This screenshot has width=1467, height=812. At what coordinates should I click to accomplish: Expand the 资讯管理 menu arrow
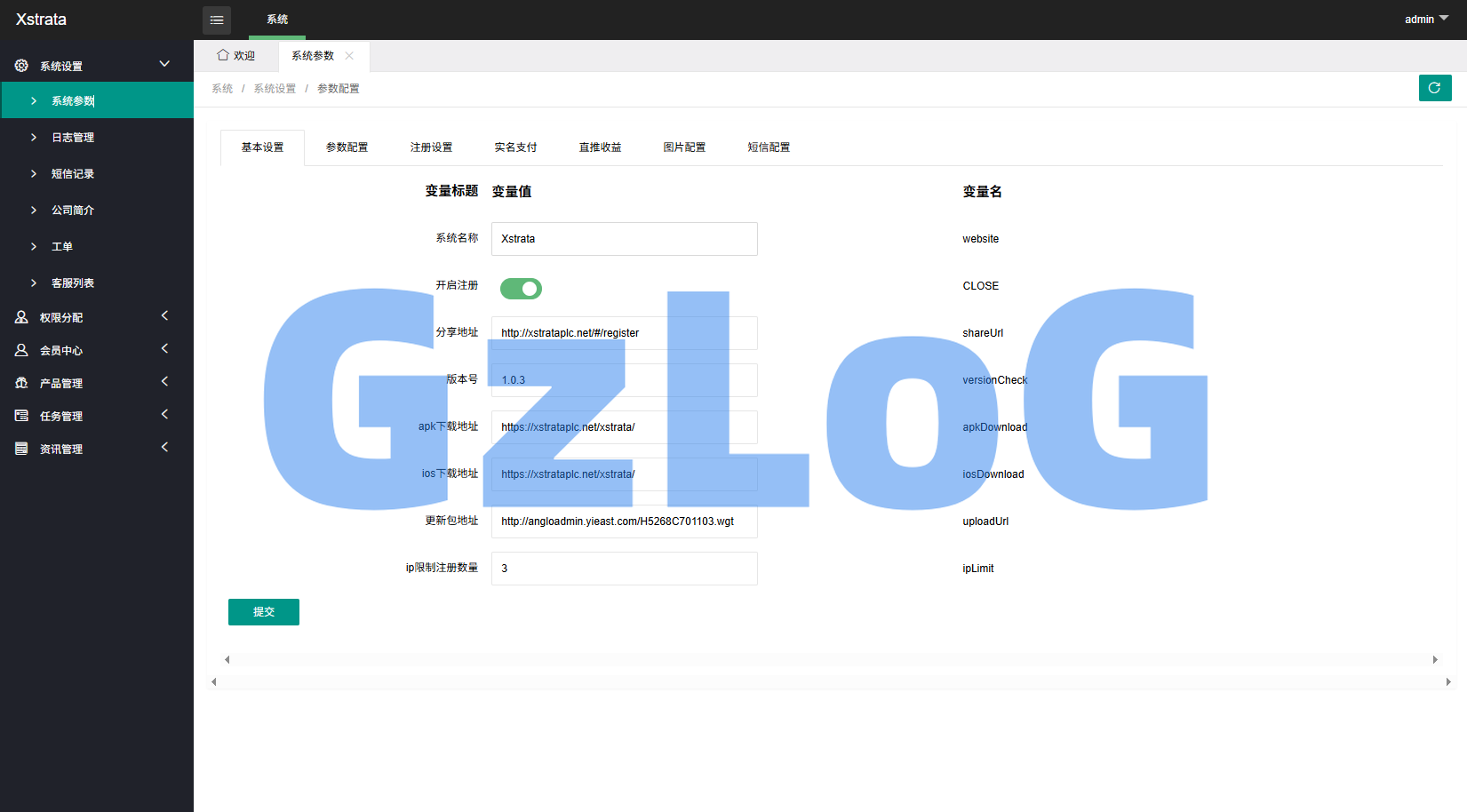(164, 448)
